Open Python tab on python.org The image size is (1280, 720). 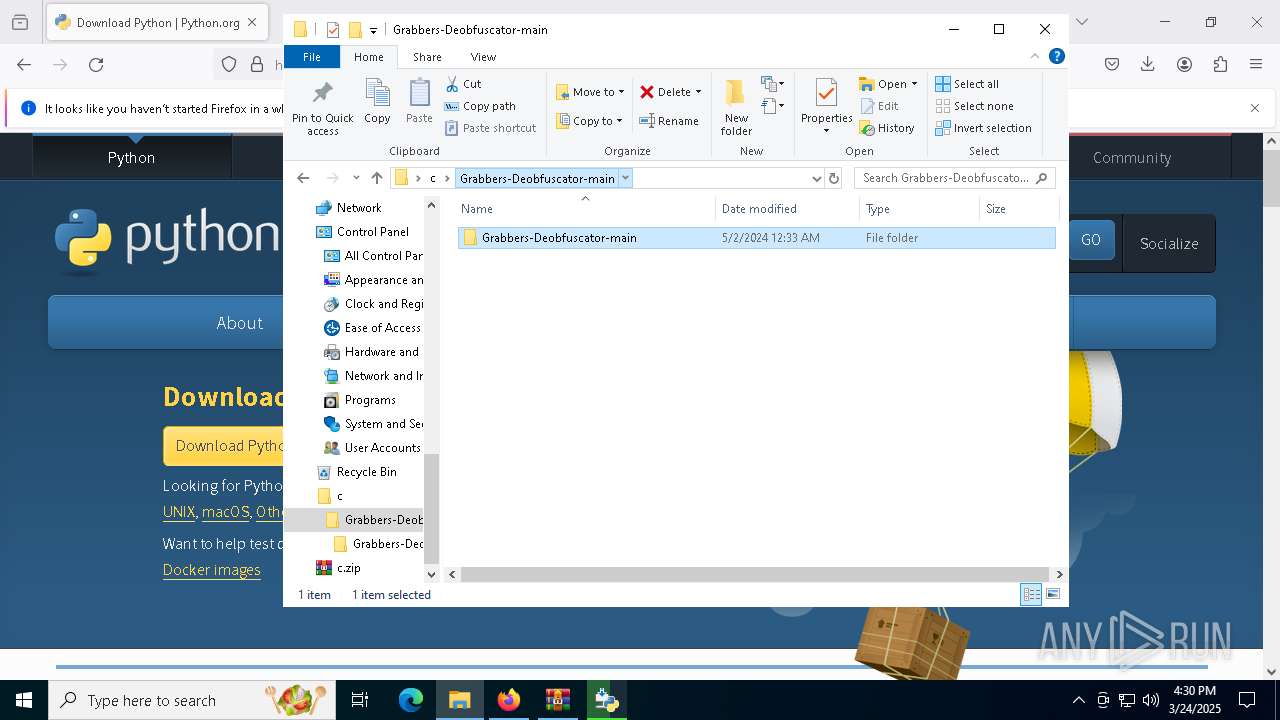(x=131, y=157)
